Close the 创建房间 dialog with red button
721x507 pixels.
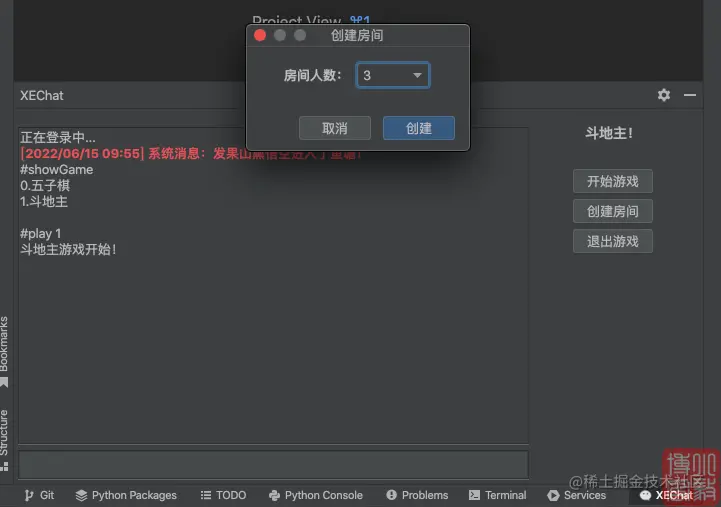[260, 35]
